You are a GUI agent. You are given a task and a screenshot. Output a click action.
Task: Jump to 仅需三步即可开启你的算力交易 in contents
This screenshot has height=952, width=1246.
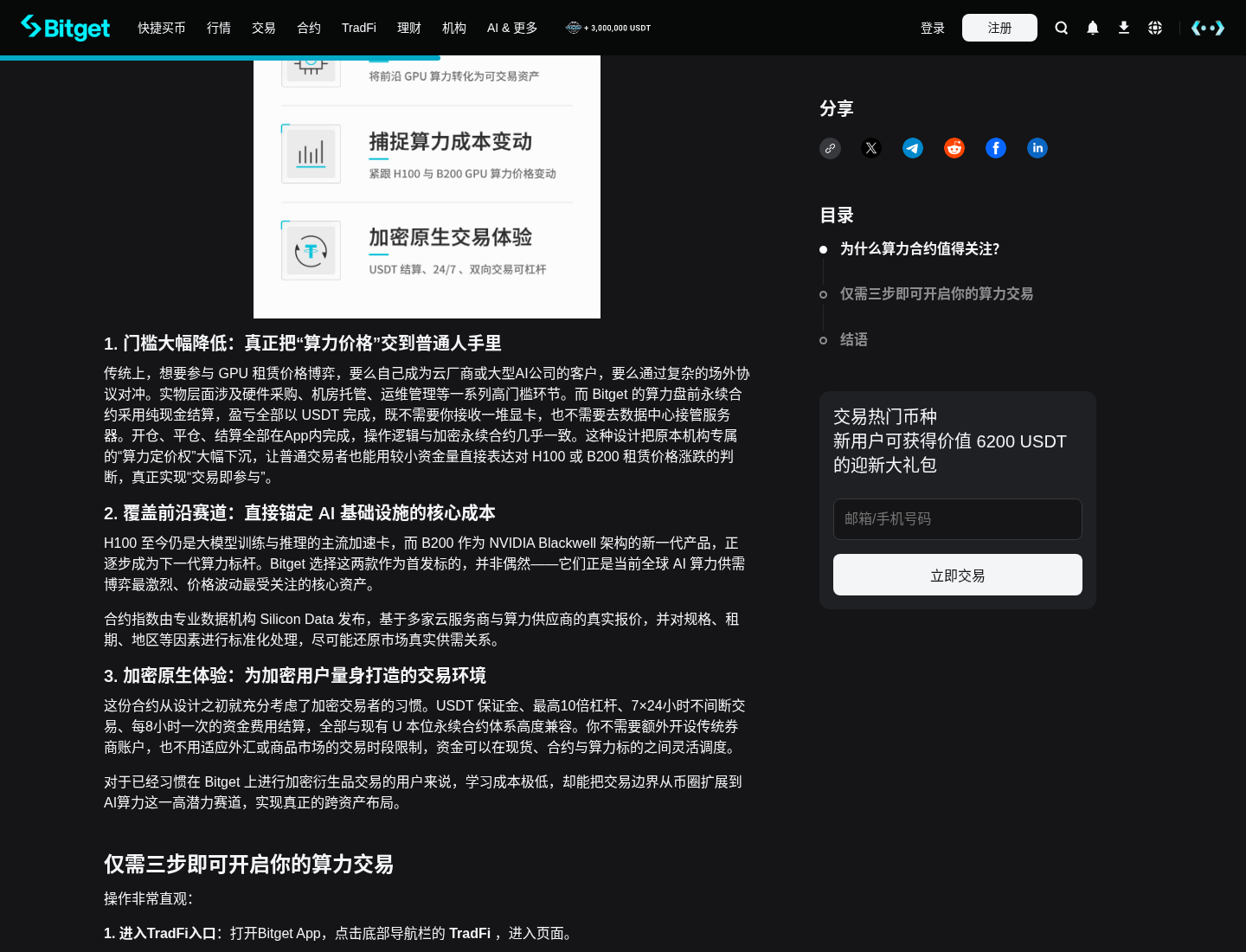936,294
